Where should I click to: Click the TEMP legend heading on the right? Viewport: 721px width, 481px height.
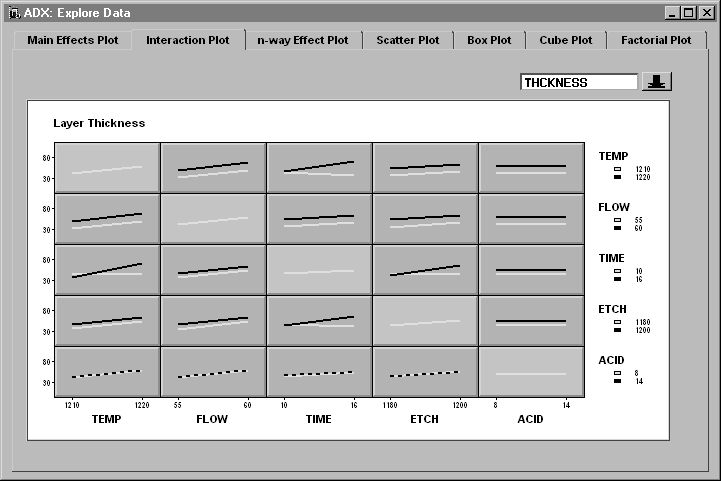pyautogui.click(x=613, y=156)
